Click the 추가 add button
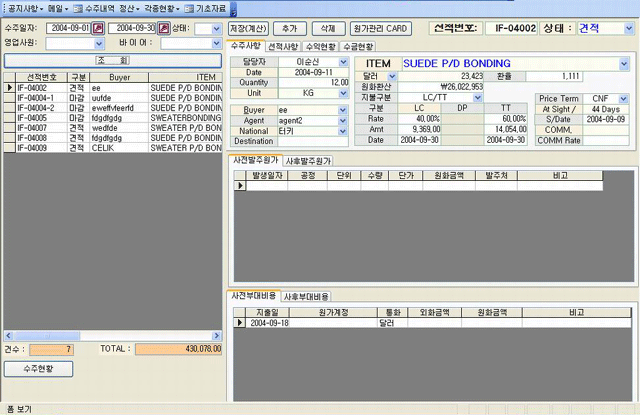 click(289, 29)
